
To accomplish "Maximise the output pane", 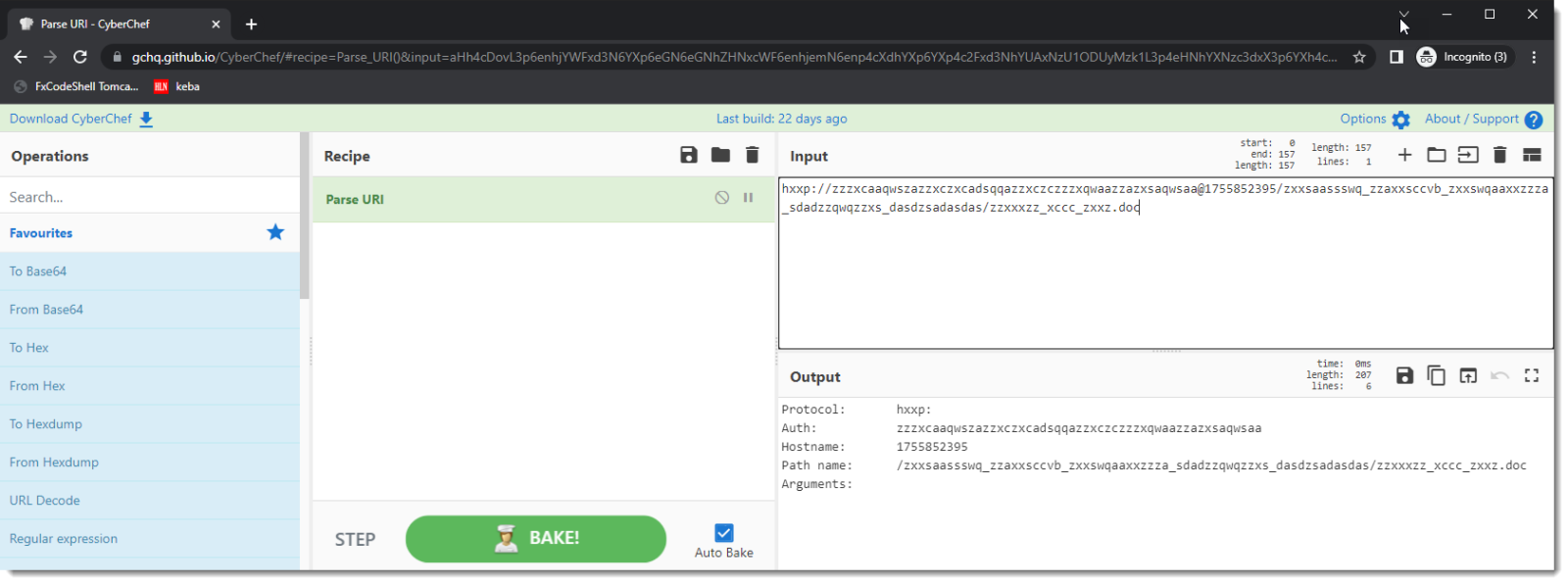I will 1532,376.
